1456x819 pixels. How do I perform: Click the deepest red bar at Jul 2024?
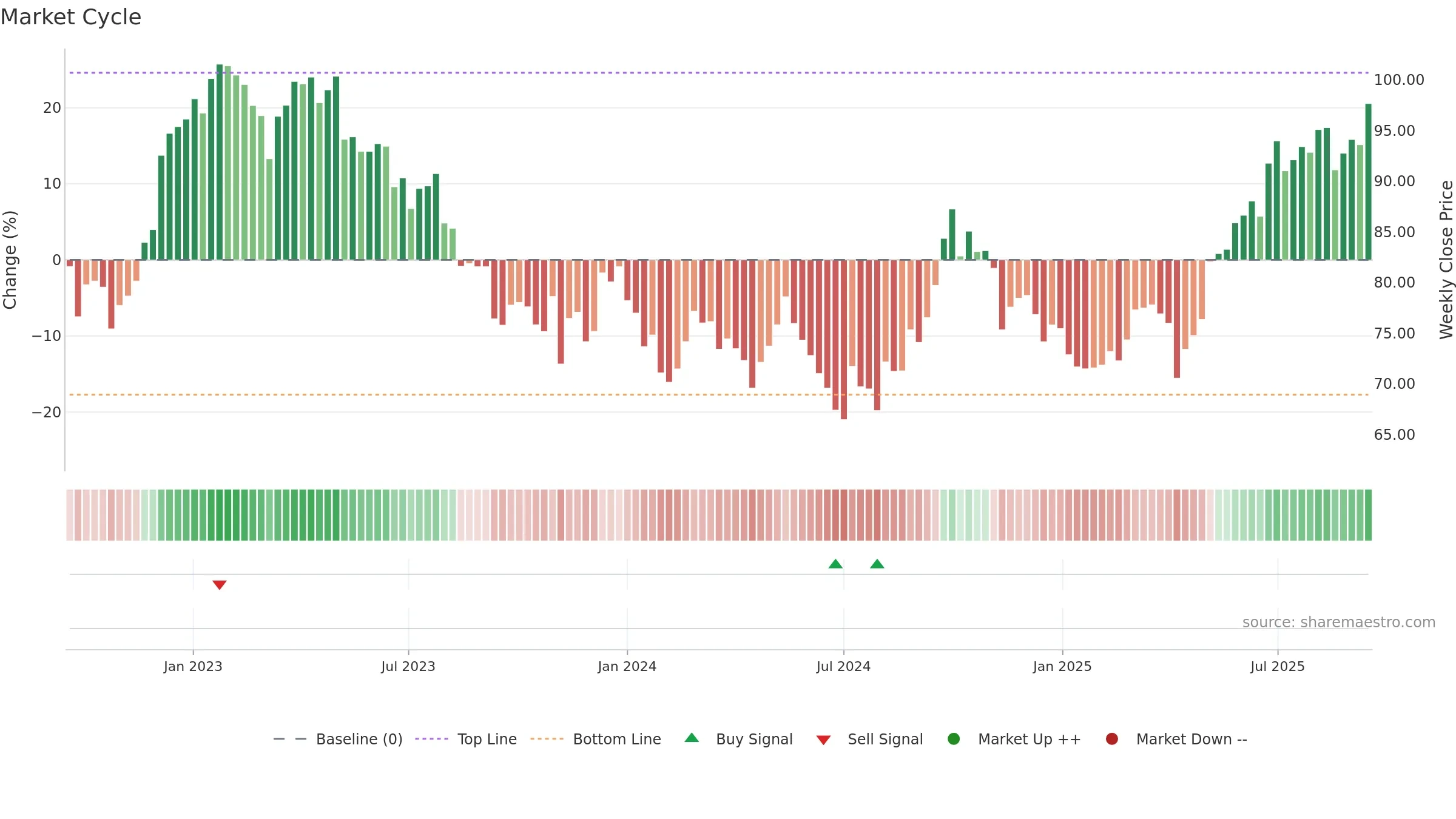pyautogui.click(x=844, y=339)
